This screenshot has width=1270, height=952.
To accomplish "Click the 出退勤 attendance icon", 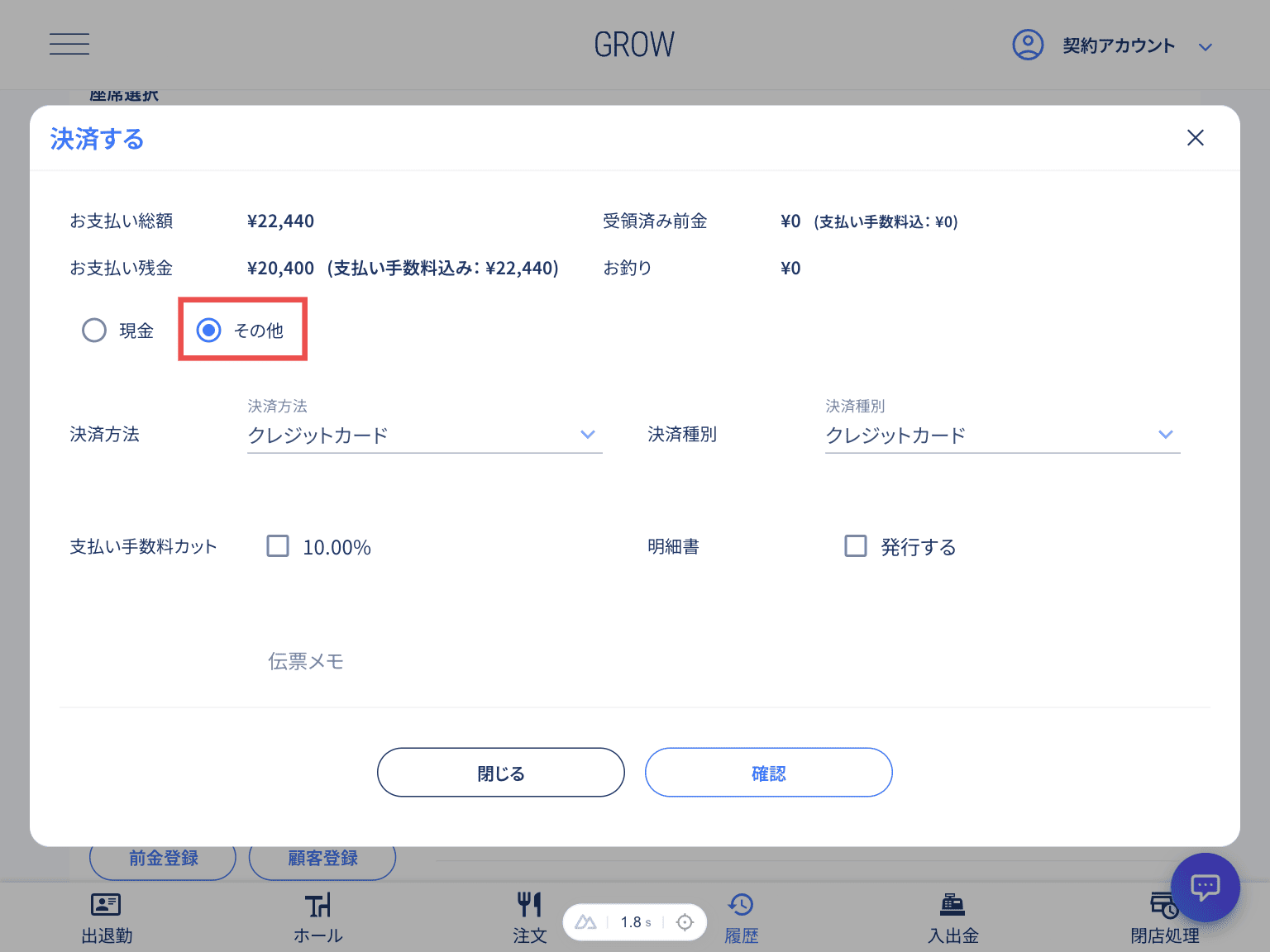I will coord(106,906).
